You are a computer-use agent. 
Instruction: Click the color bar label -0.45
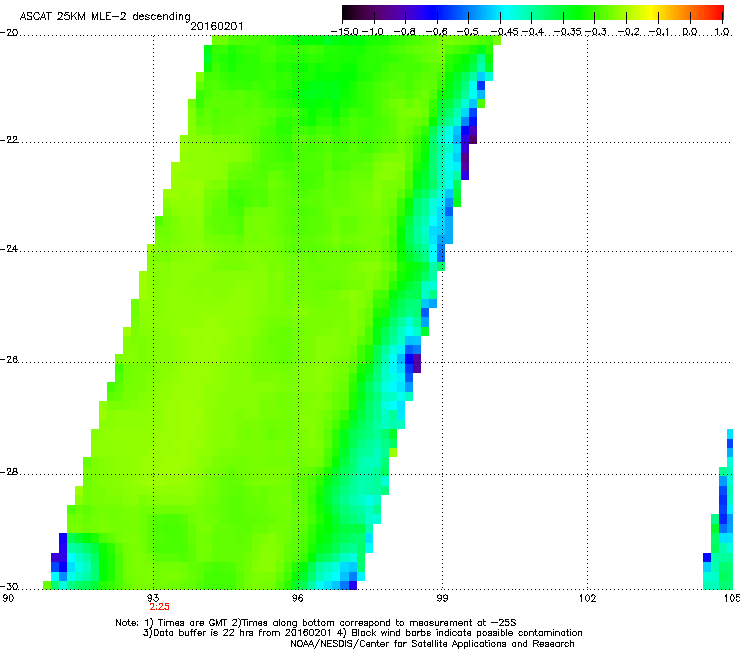(504, 32)
